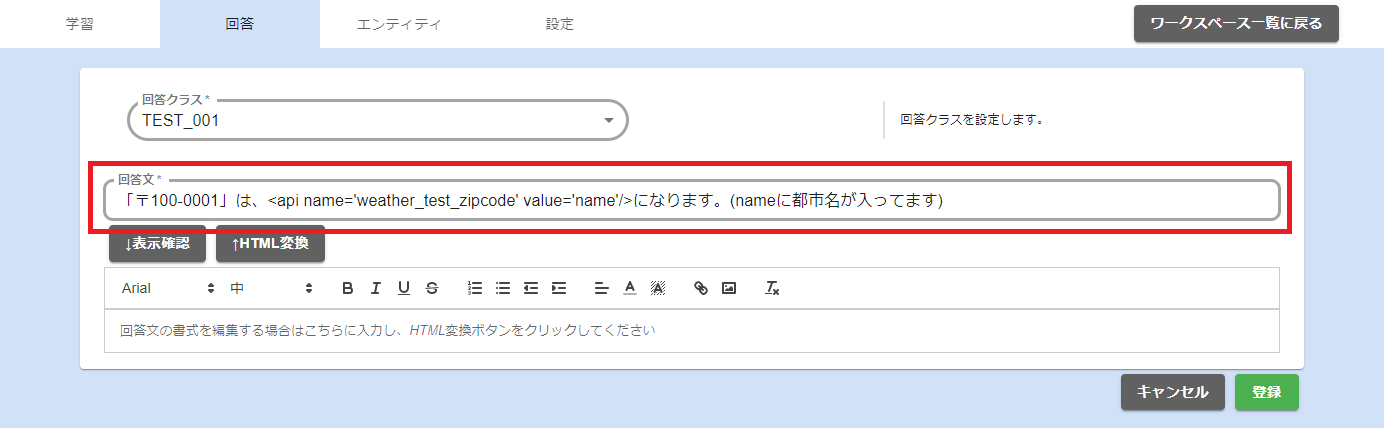
Task: Switch to the 学習 tab
Action: (79, 24)
